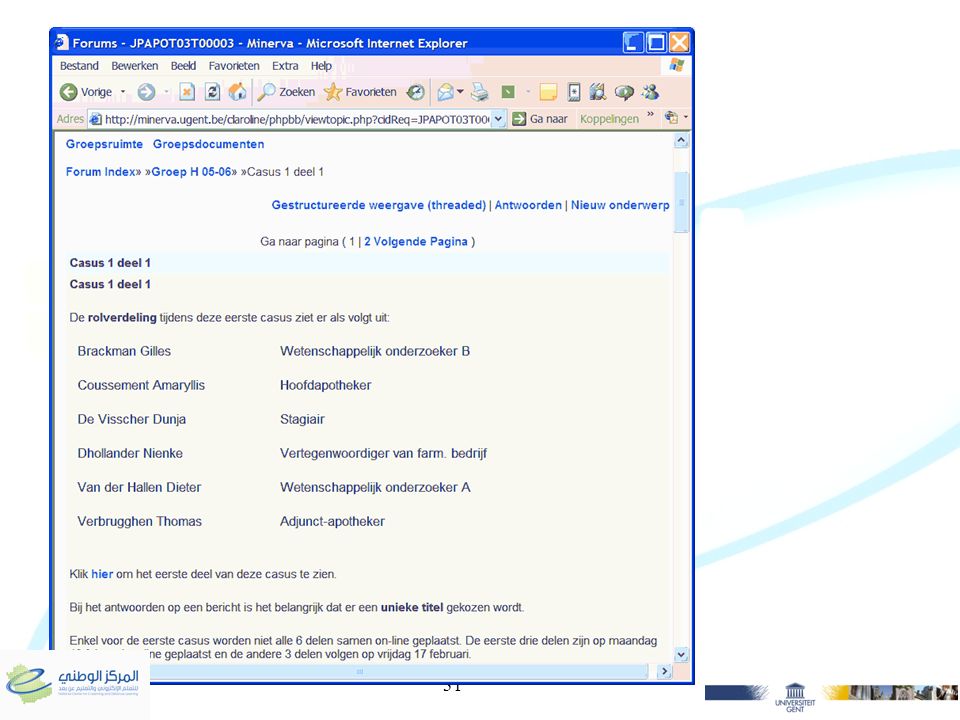Expand the address bar URL dropdown
This screenshot has width=960, height=720.
(x=499, y=119)
